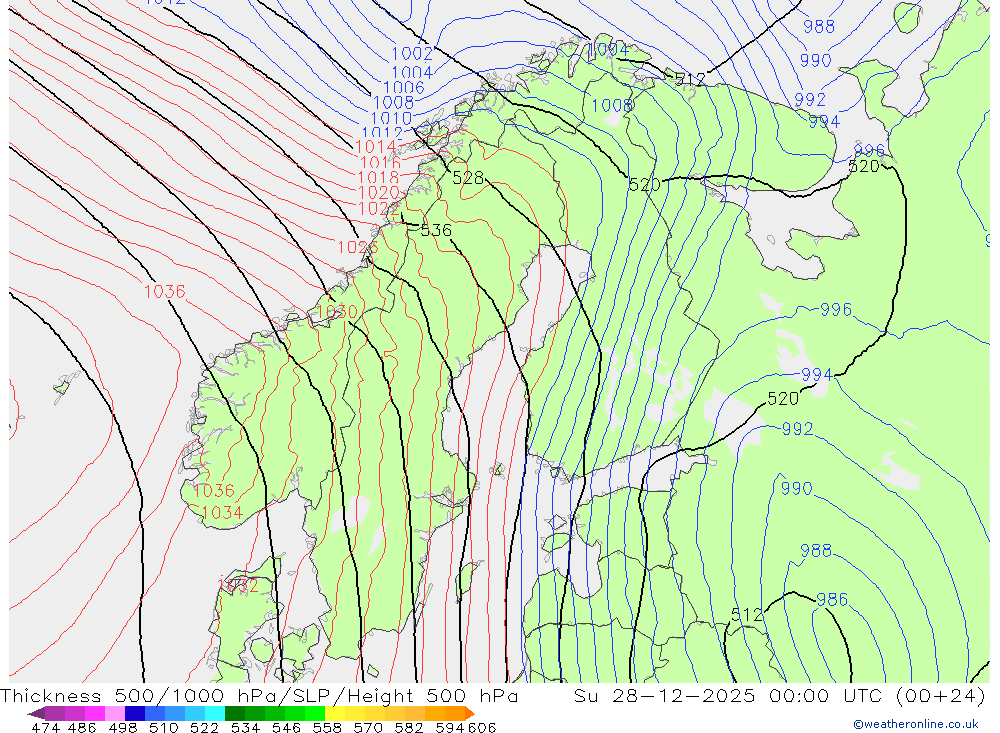Select the red 1030 pressure label
The height and width of the screenshot is (733, 1000).
337,311
